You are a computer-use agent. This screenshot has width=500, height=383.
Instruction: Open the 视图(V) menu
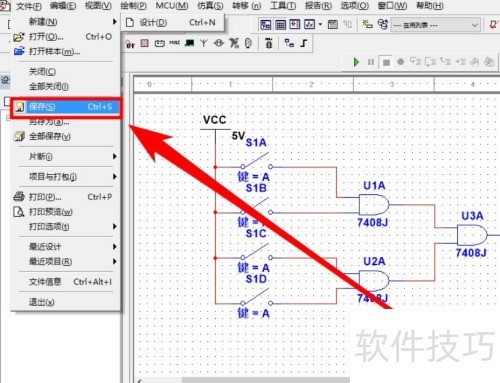(x=98, y=6)
